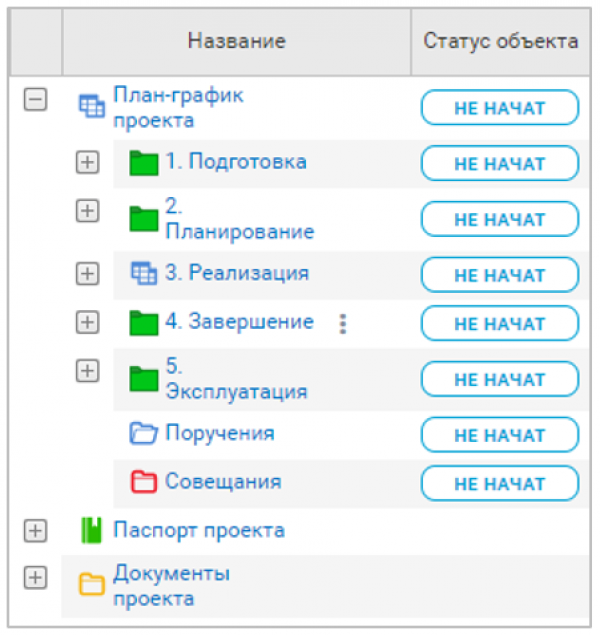This screenshot has height=635, width=600.
Task: Collapse the План-график проекта tree node
Action: pyautogui.click(x=35, y=100)
